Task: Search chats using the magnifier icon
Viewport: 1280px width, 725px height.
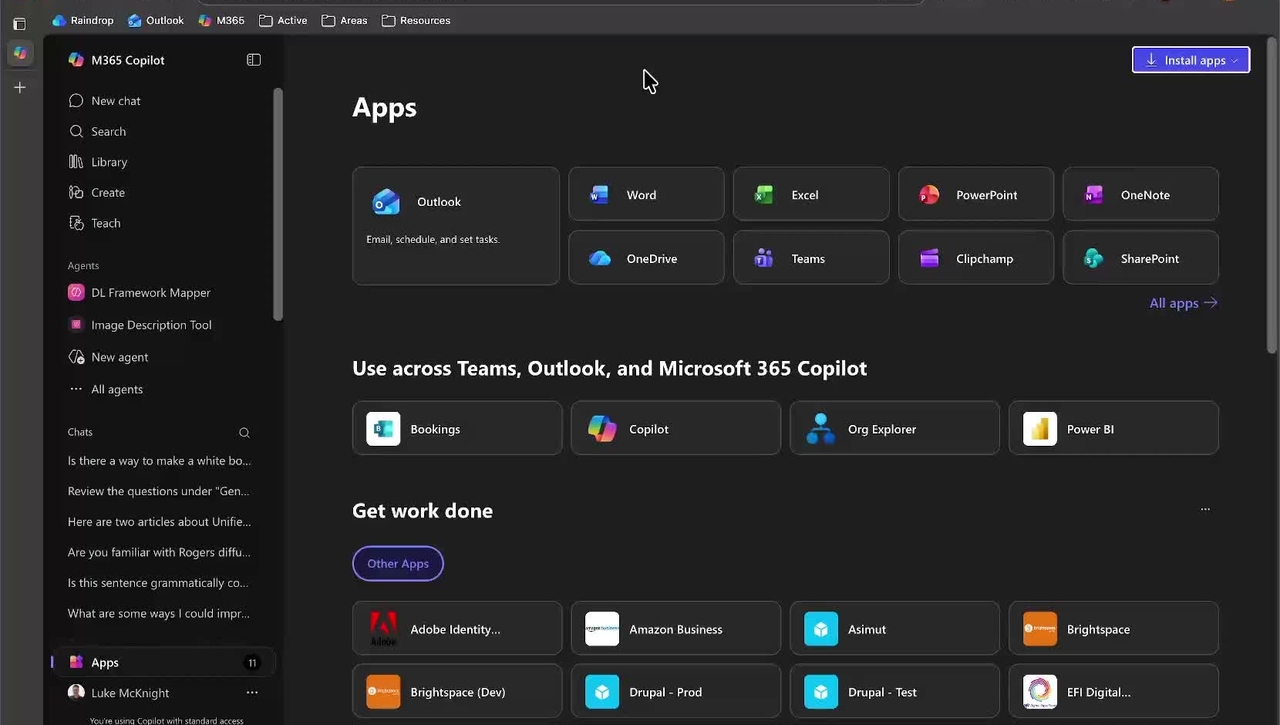Action: tap(244, 433)
